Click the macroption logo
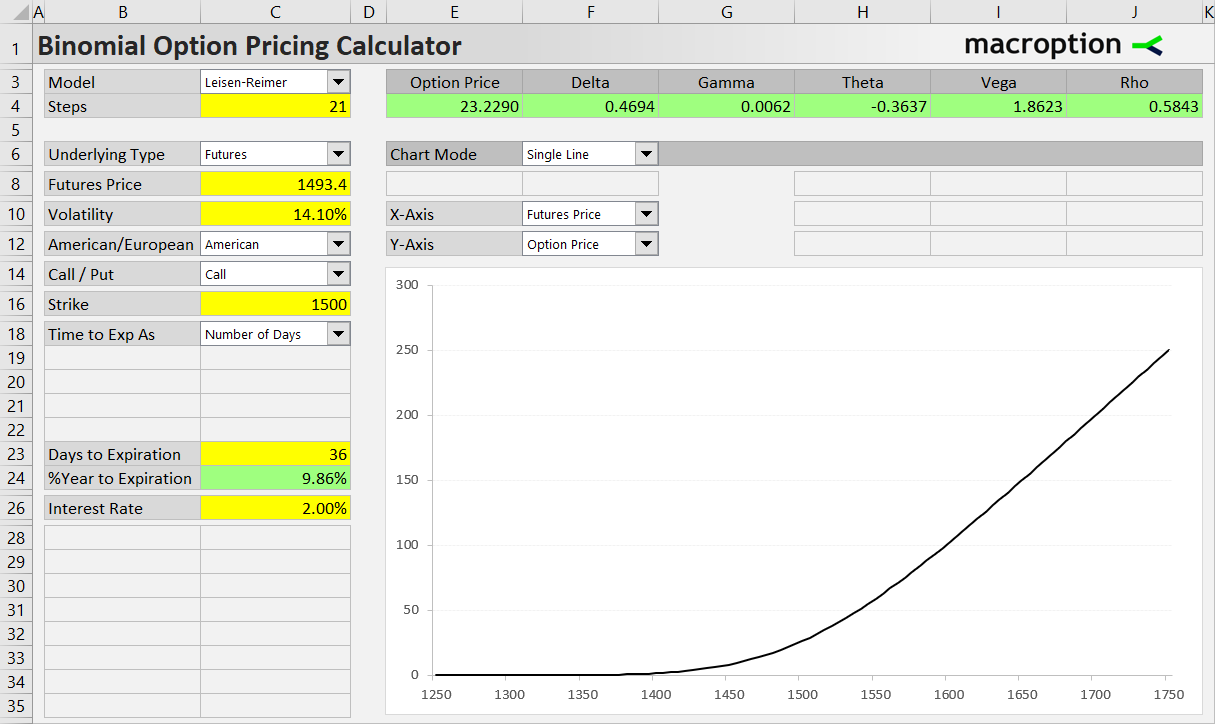1215x724 pixels. pos(1063,44)
